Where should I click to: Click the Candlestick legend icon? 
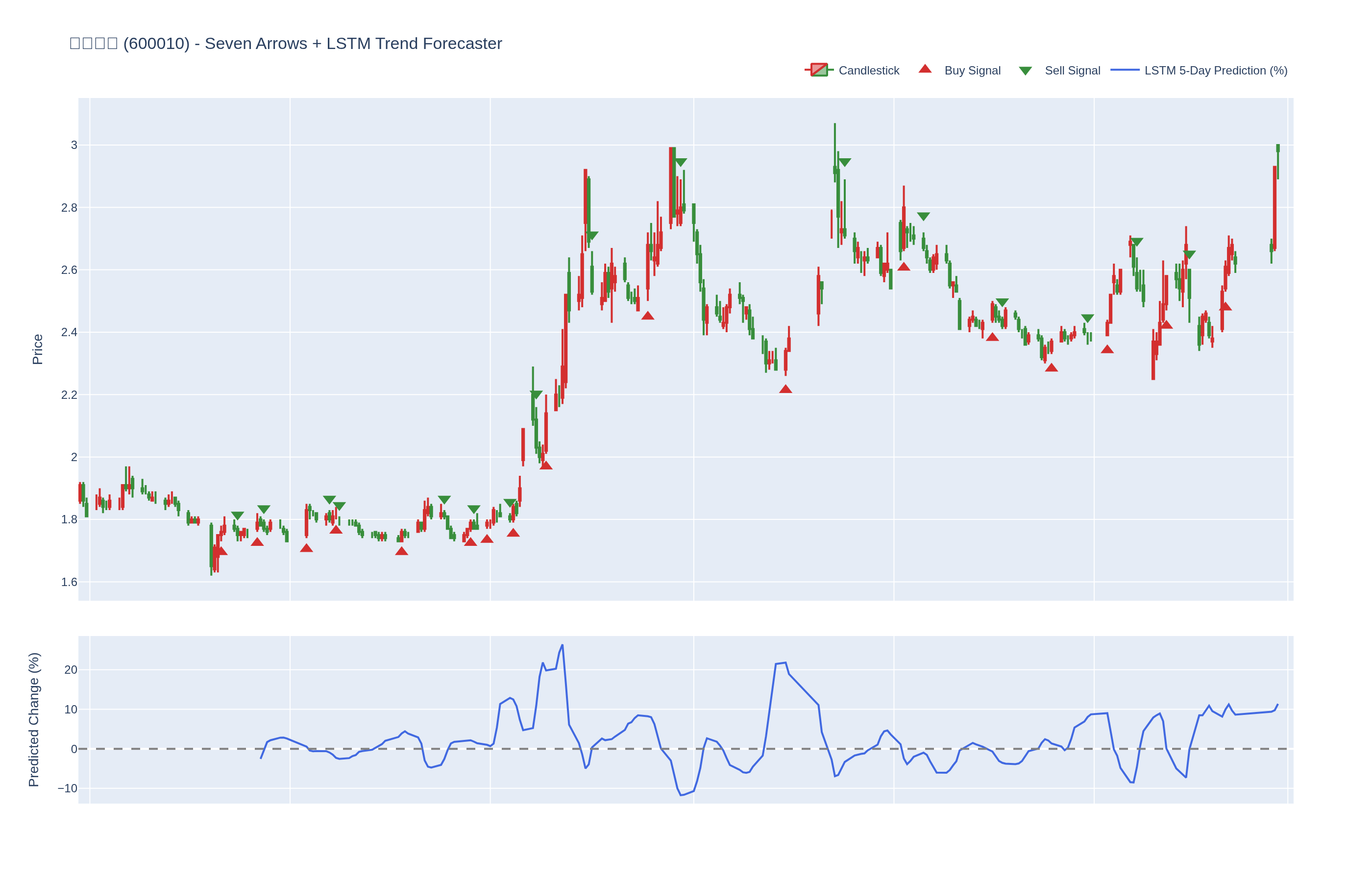click(x=818, y=70)
